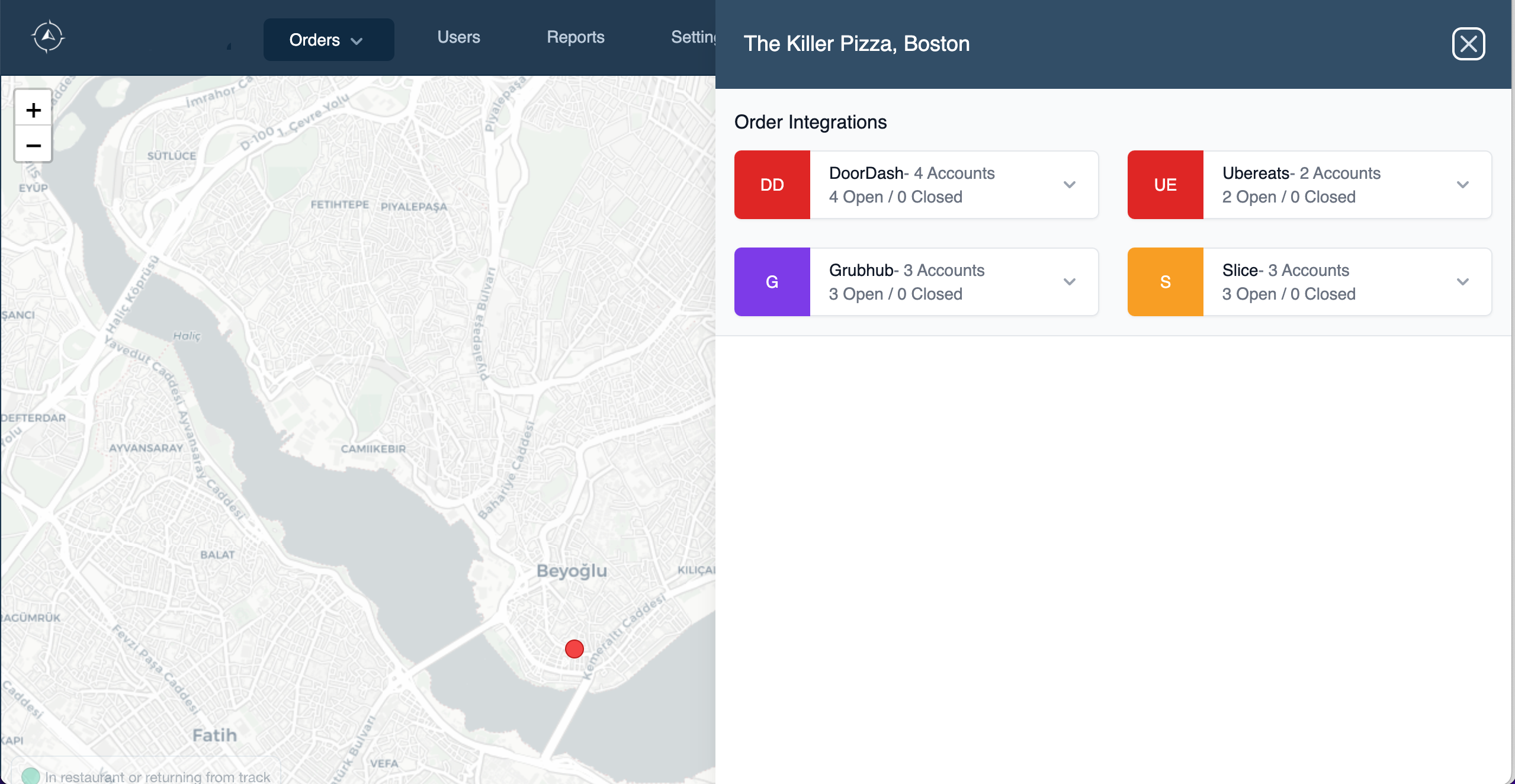Open the Orders dropdown menu
Viewport: 1515px width, 784px height.
click(x=328, y=40)
